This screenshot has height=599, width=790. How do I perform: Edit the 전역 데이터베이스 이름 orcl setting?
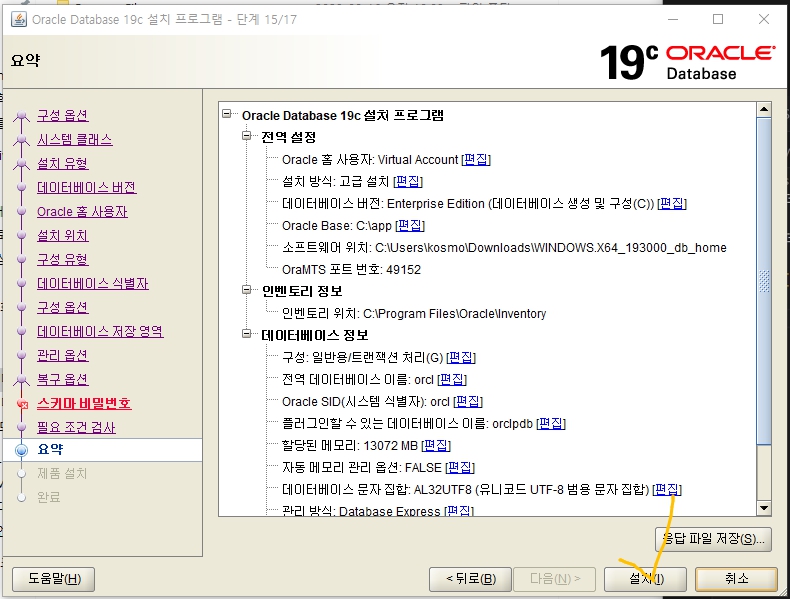452,379
